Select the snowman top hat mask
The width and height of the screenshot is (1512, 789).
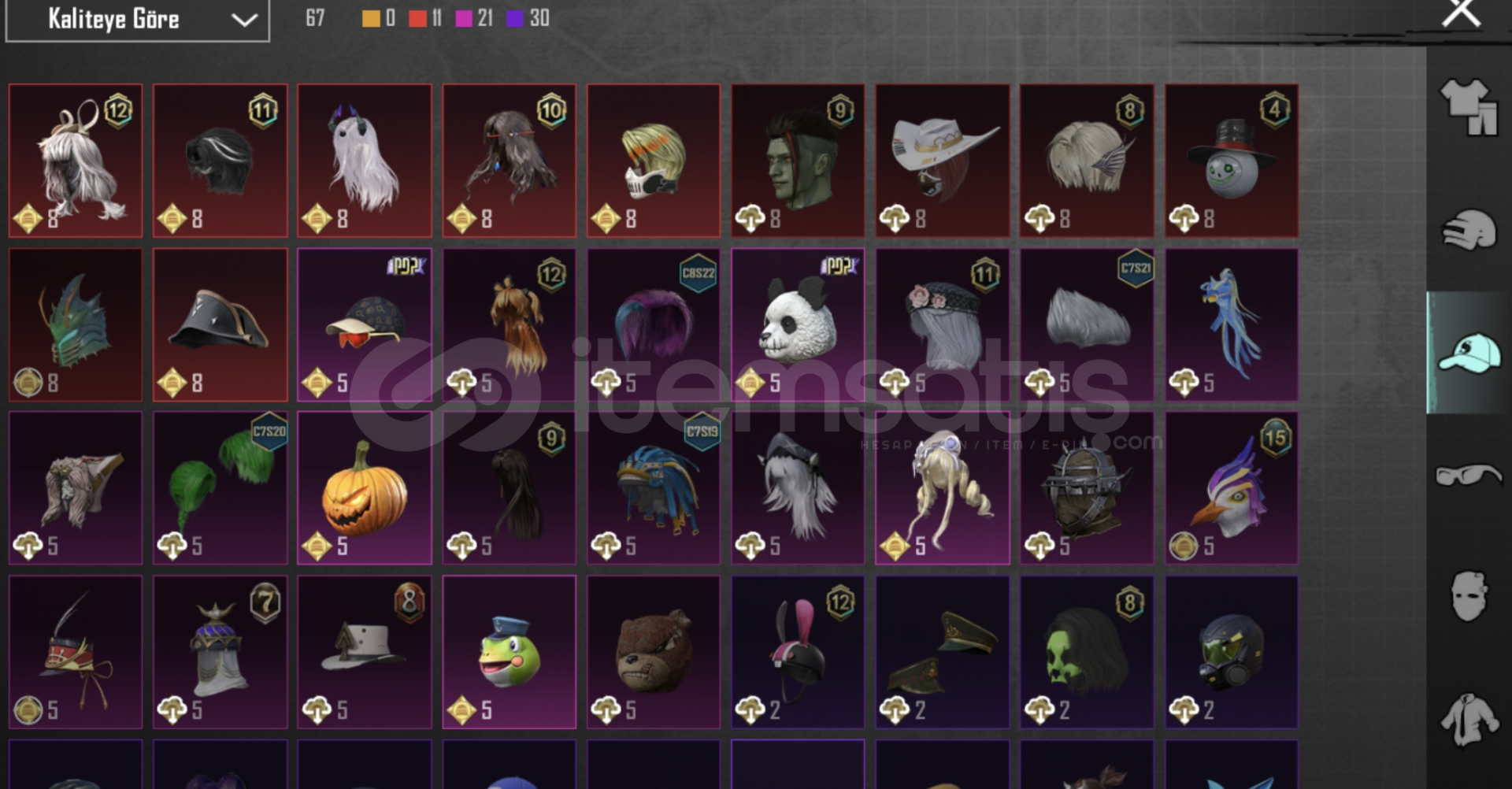[1232, 161]
